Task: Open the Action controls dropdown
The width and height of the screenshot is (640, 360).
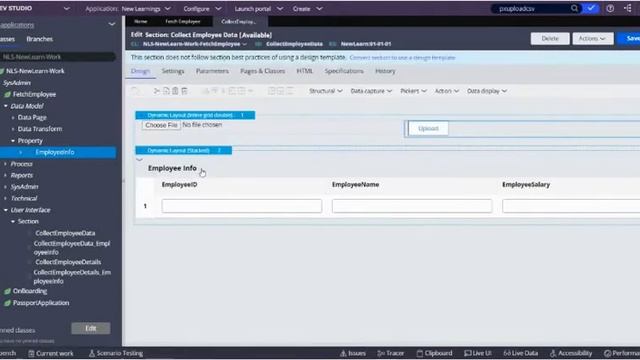Action: click(x=447, y=91)
